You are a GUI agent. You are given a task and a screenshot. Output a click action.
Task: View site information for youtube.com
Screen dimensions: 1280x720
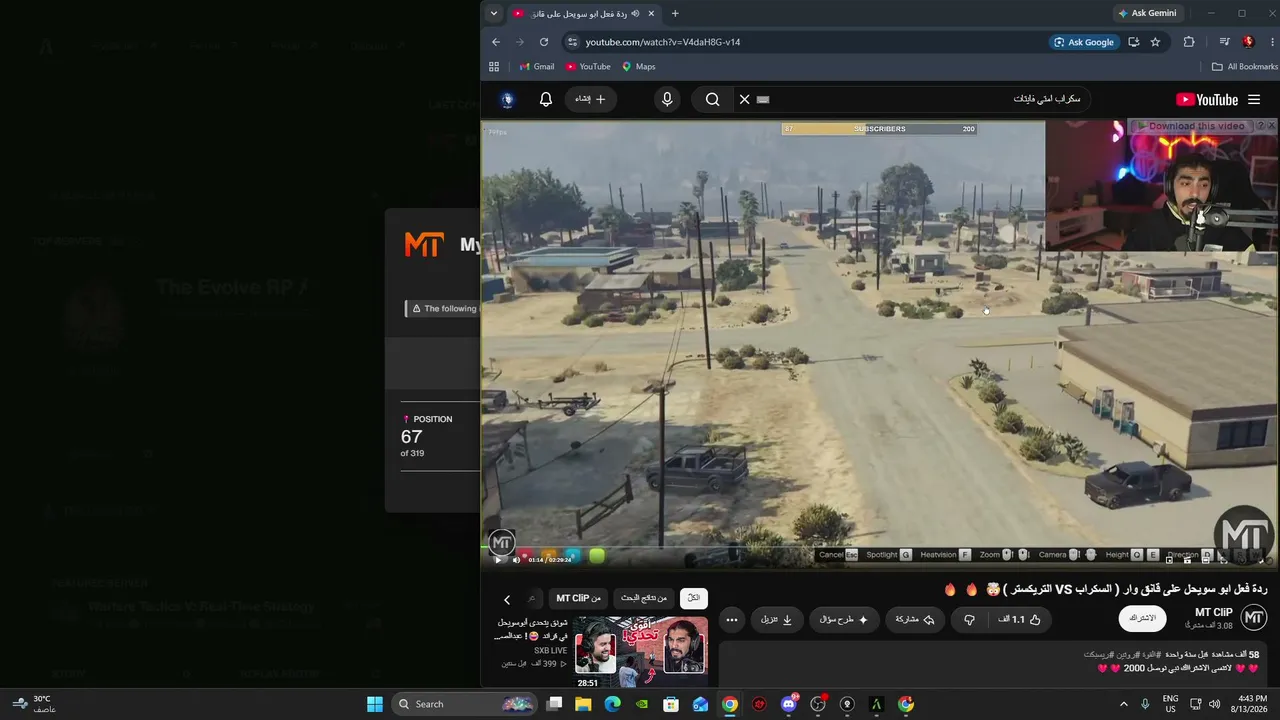[x=572, y=42]
